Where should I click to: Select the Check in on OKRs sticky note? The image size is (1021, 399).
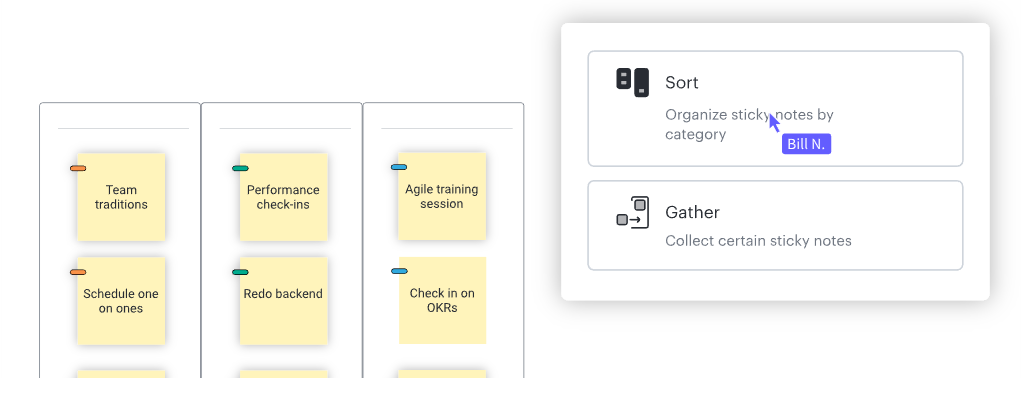(x=442, y=300)
